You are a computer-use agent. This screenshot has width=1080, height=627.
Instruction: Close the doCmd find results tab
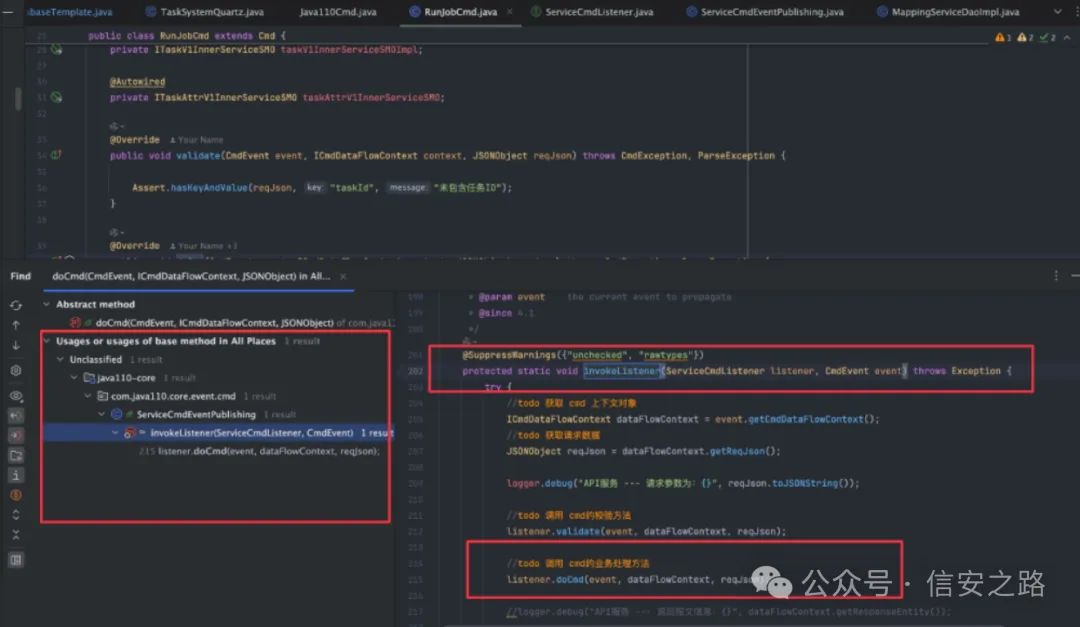click(x=343, y=276)
